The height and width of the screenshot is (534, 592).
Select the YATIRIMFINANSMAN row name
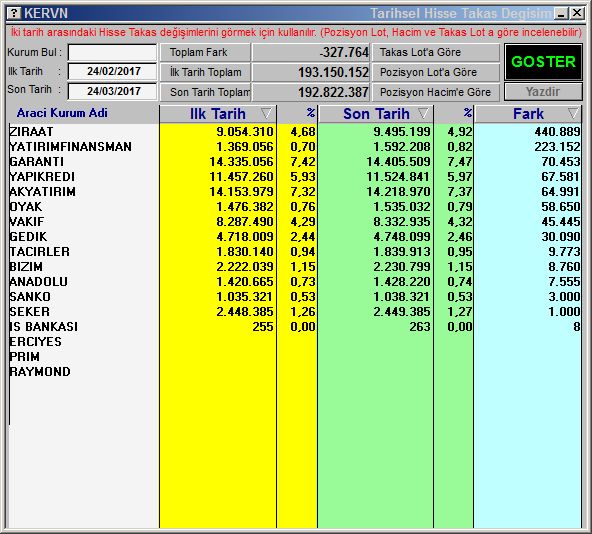click(71, 147)
